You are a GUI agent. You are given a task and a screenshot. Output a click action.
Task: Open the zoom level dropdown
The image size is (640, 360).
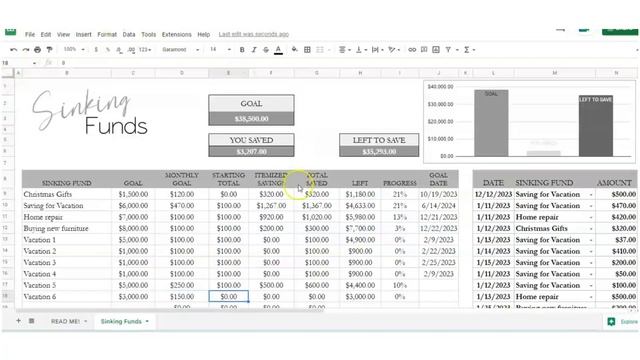(x=74, y=49)
